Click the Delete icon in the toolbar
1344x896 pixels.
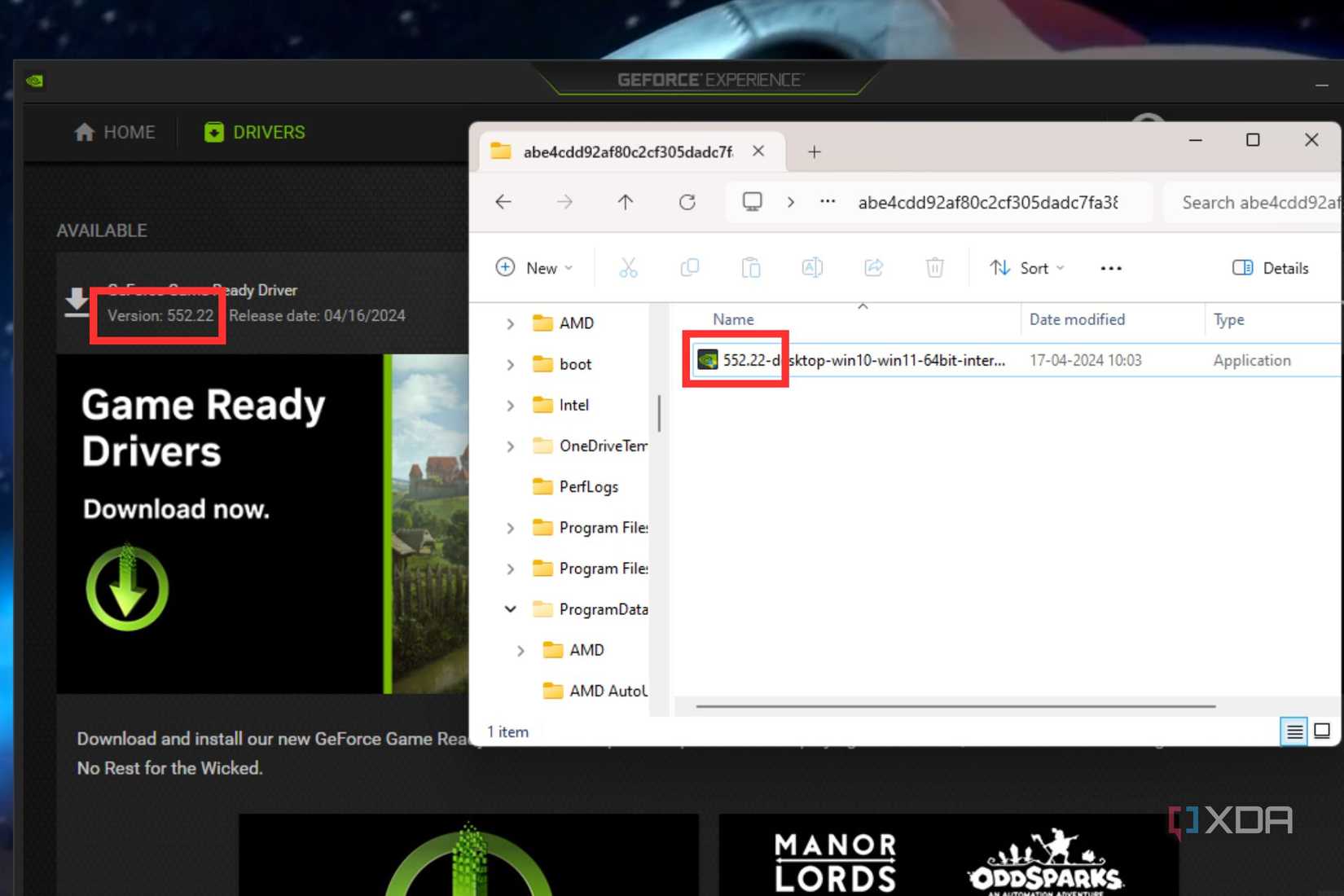click(x=934, y=267)
